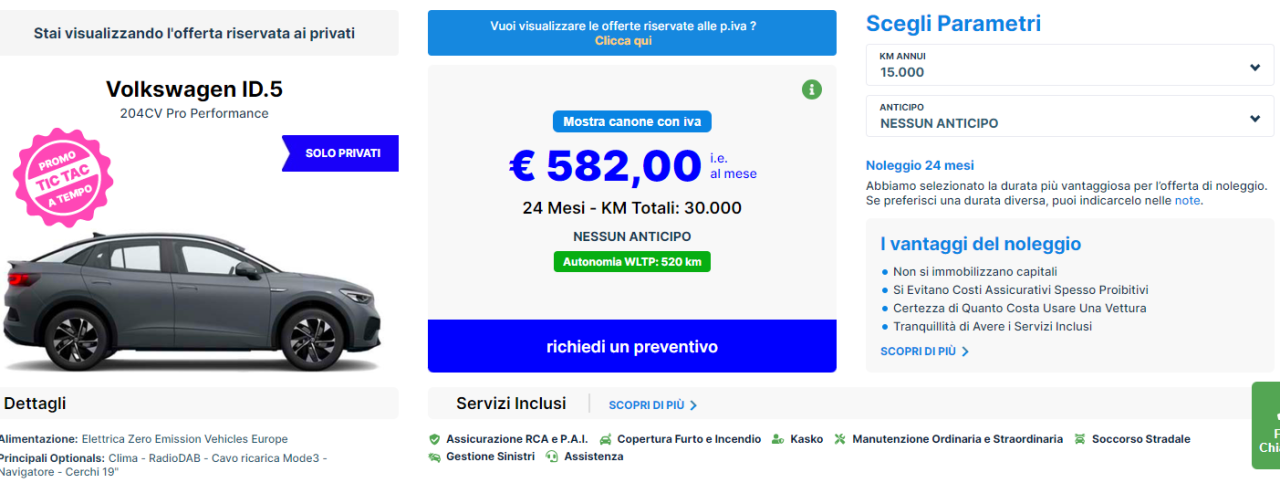This screenshot has width=1280, height=483.
Task: Open the note link
Action: [1187, 201]
